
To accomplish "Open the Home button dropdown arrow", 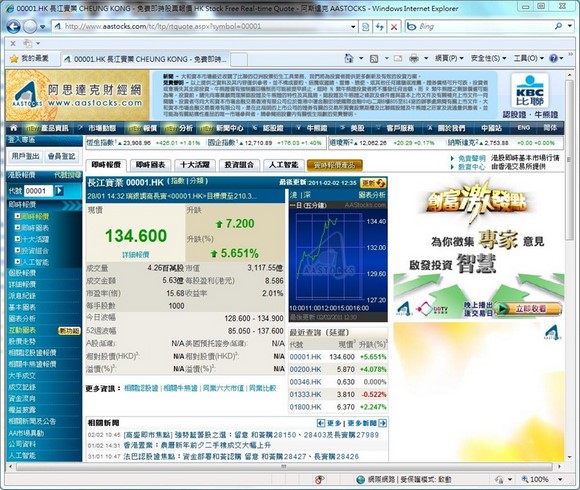I will click(x=361, y=58).
